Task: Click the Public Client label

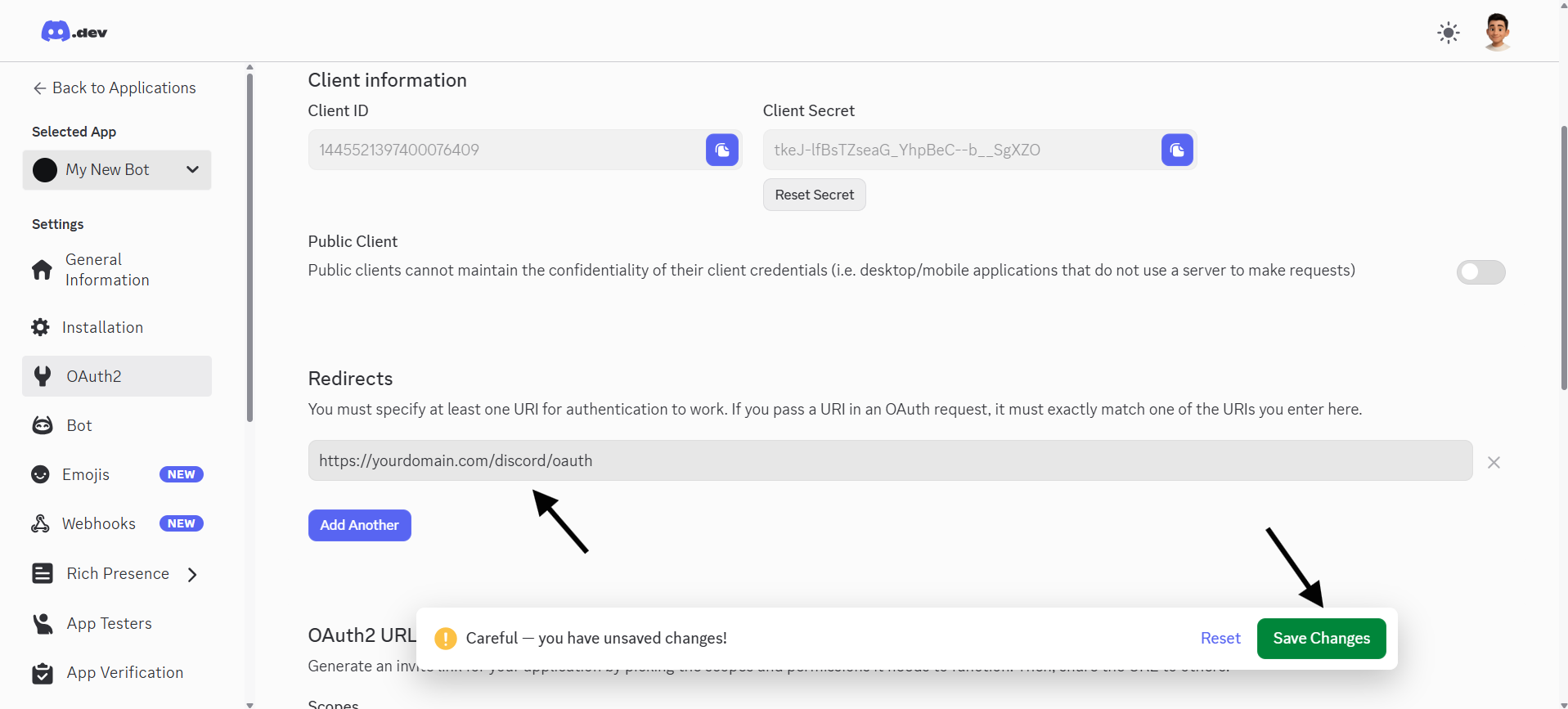Action: (353, 241)
